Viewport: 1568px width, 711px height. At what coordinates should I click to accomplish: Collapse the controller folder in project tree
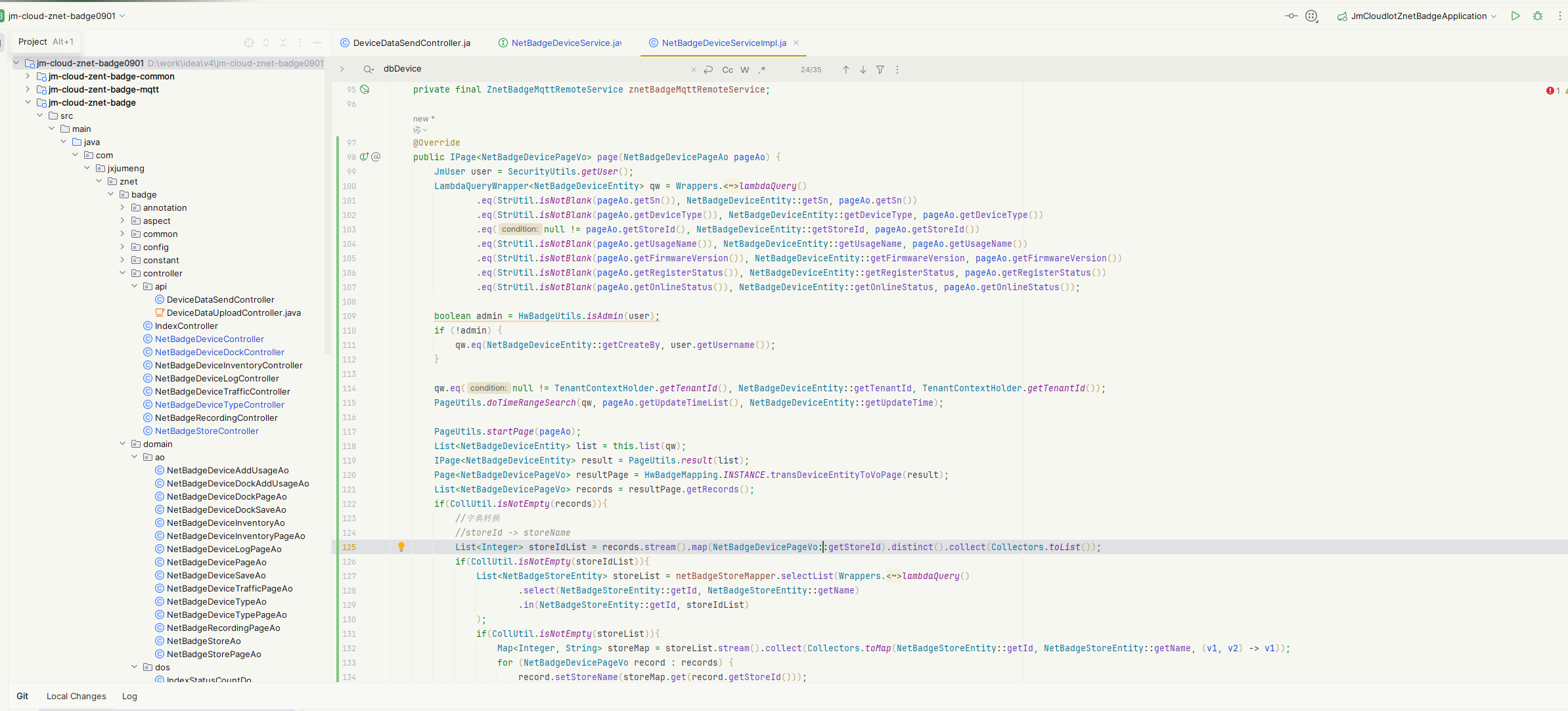(122, 273)
